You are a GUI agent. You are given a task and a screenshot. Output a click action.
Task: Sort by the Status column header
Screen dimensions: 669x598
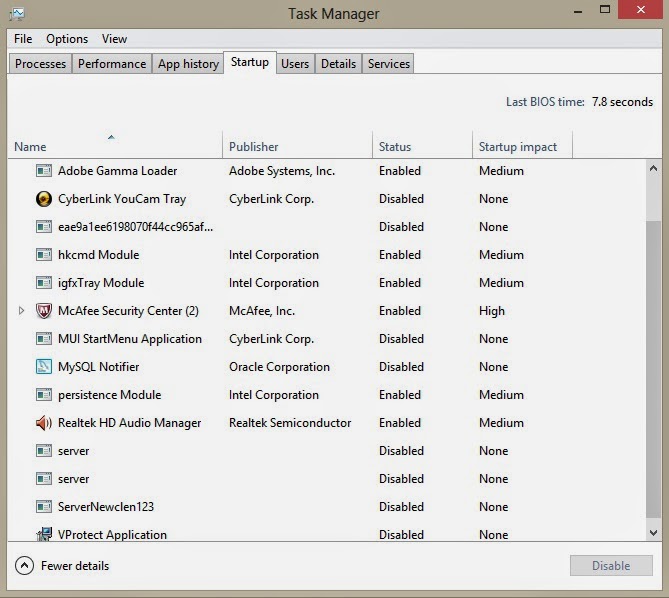(422, 146)
